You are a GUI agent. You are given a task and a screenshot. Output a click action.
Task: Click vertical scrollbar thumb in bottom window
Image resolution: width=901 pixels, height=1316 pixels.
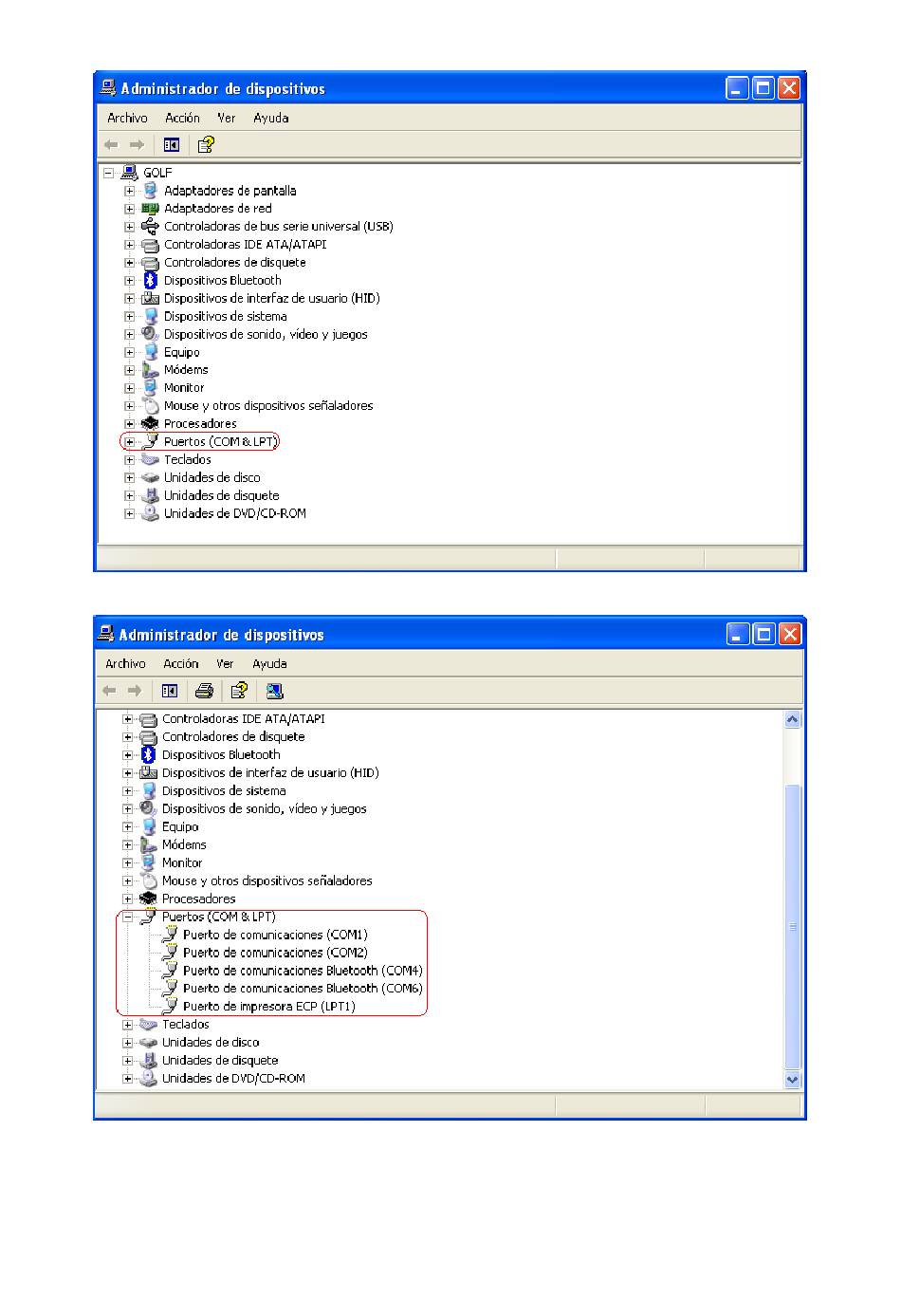(793, 927)
